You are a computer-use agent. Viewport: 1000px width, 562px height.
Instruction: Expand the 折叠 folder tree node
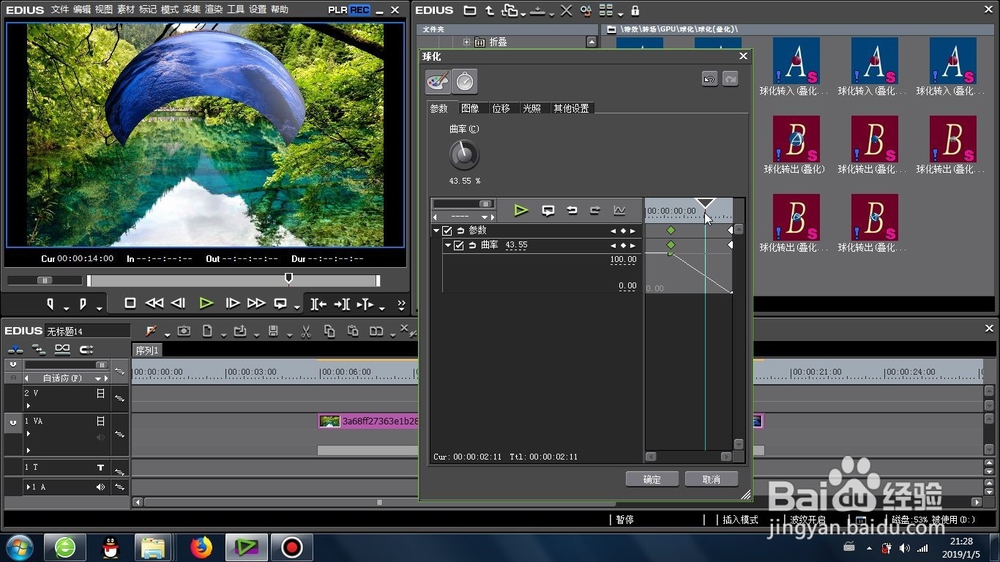(467, 42)
